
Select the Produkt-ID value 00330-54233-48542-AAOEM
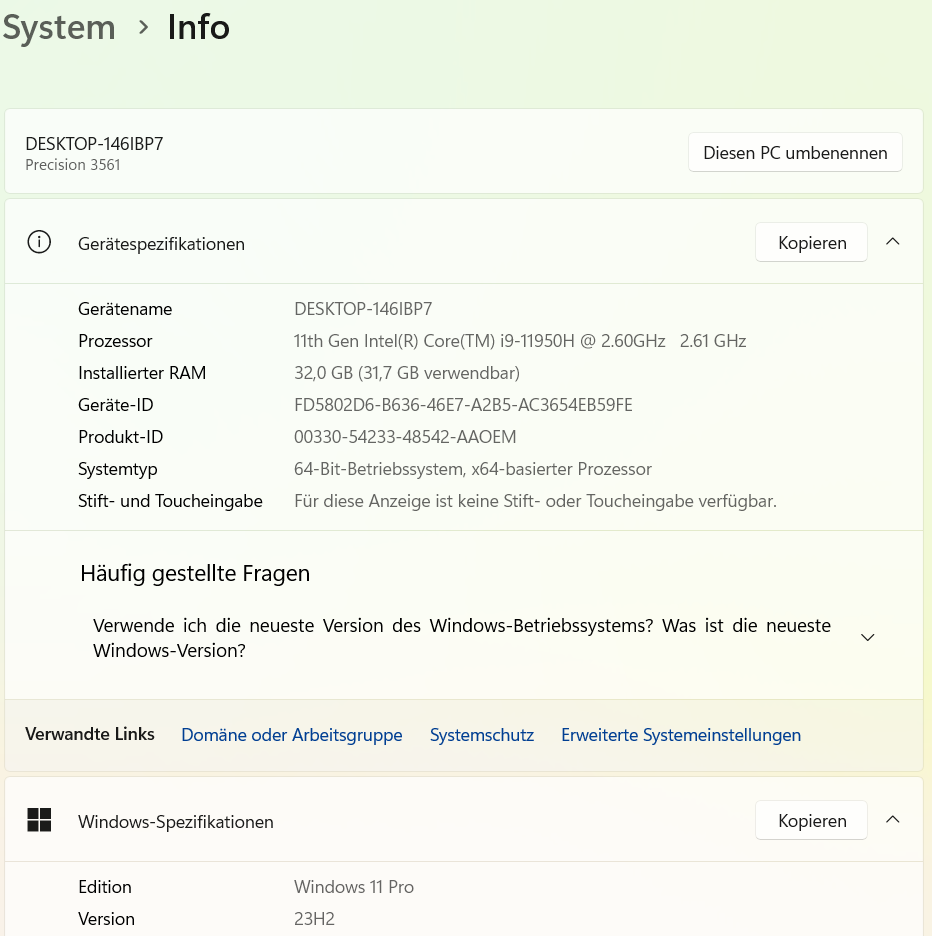405,437
